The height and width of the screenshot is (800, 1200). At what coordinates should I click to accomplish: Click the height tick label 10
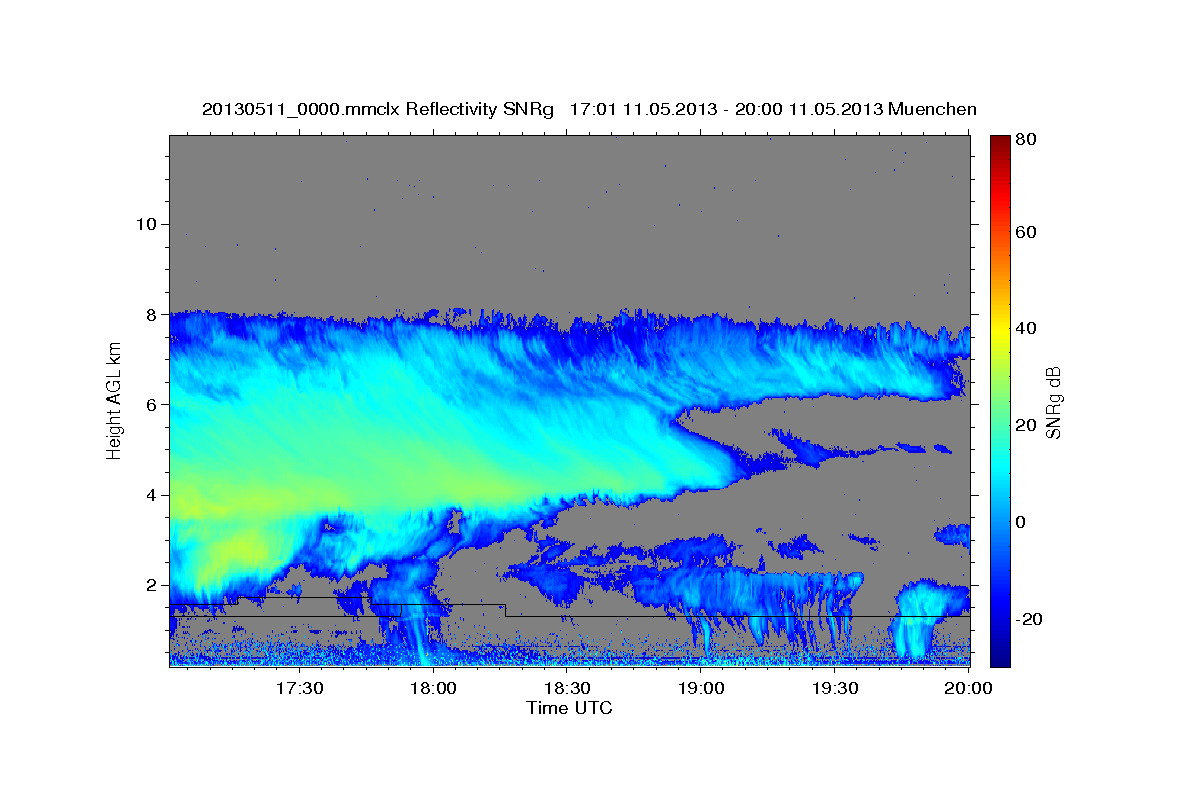tap(145, 224)
